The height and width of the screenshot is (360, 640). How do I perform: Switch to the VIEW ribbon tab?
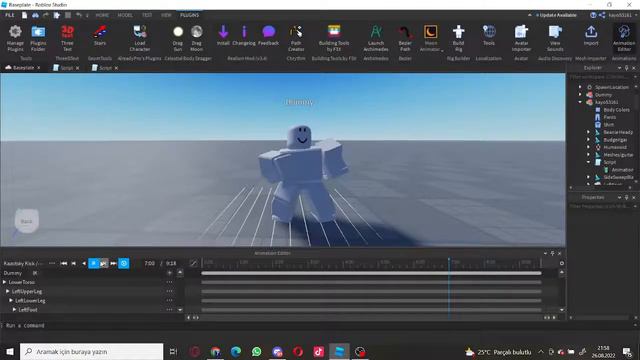pyautogui.click(x=166, y=15)
